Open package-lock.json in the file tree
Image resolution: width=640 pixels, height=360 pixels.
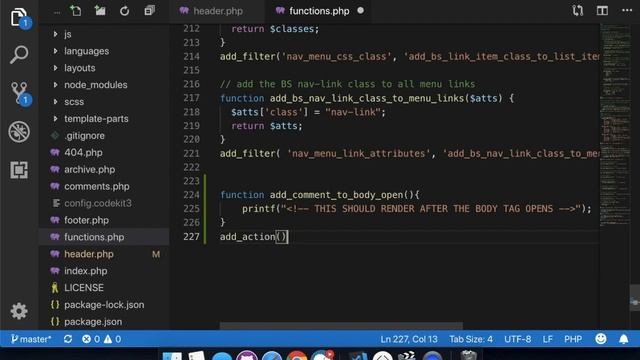[104, 305]
